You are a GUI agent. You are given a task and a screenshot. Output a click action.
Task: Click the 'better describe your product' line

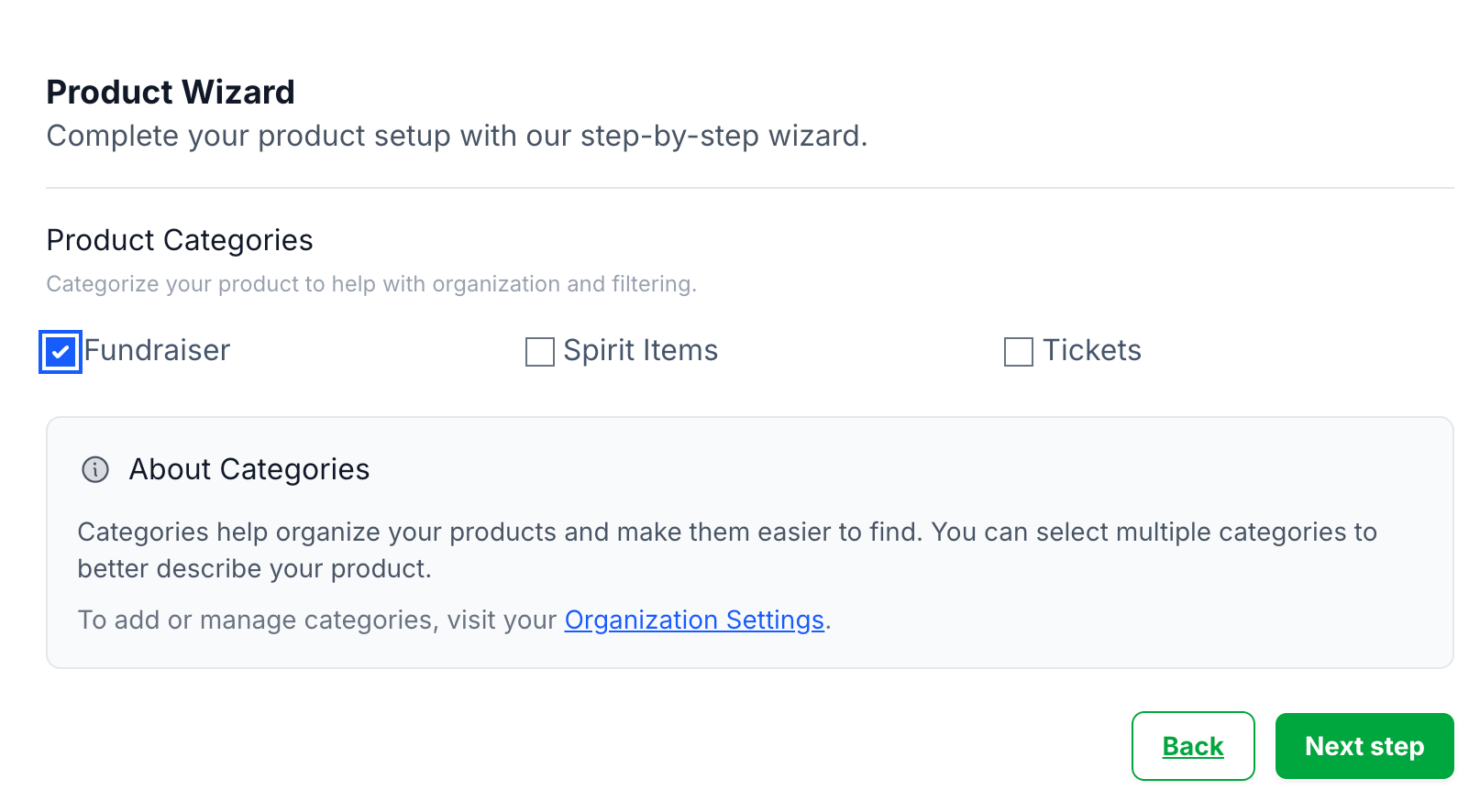(254, 569)
